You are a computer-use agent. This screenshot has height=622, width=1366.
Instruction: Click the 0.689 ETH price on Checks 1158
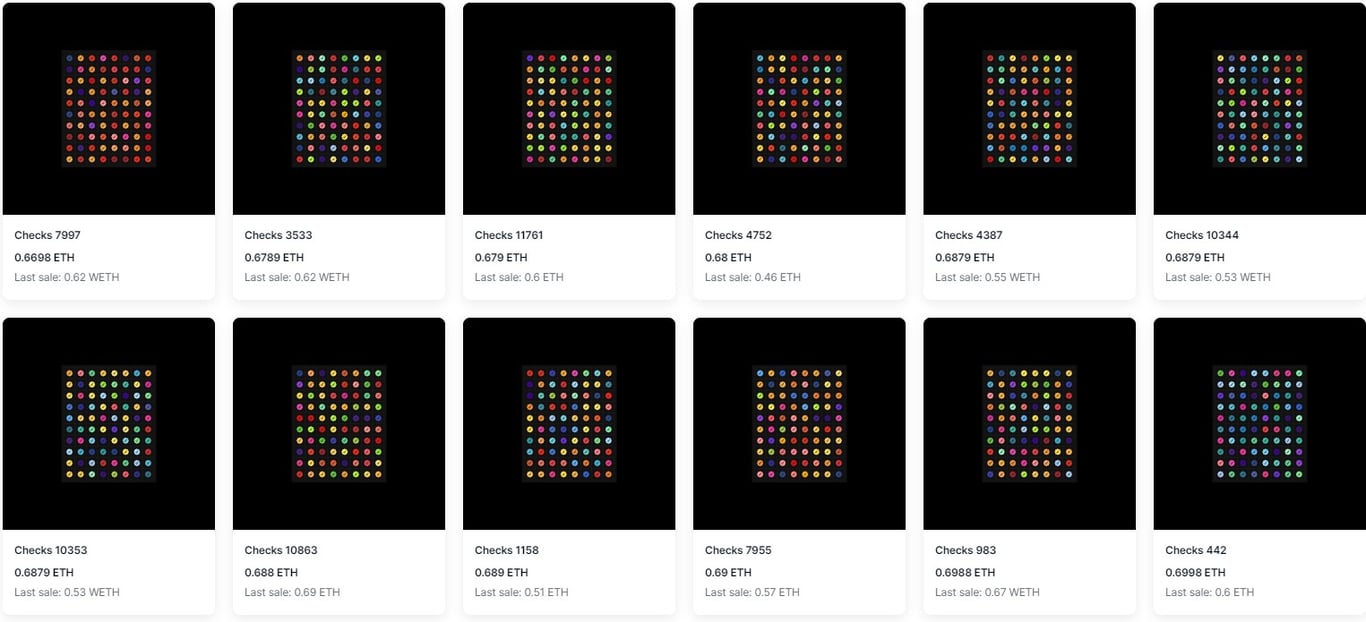pyautogui.click(x=501, y=572)
